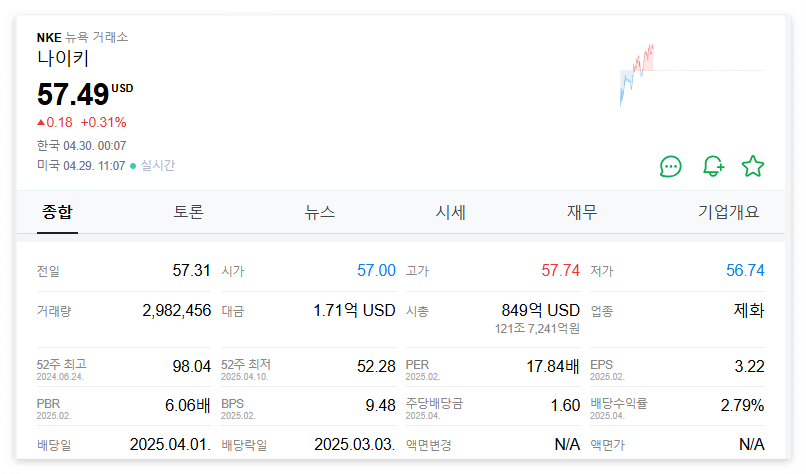Viewport: 806px width, 474px height.
Task: Click the low price 56.74
Action: click(x=745, y=270)
